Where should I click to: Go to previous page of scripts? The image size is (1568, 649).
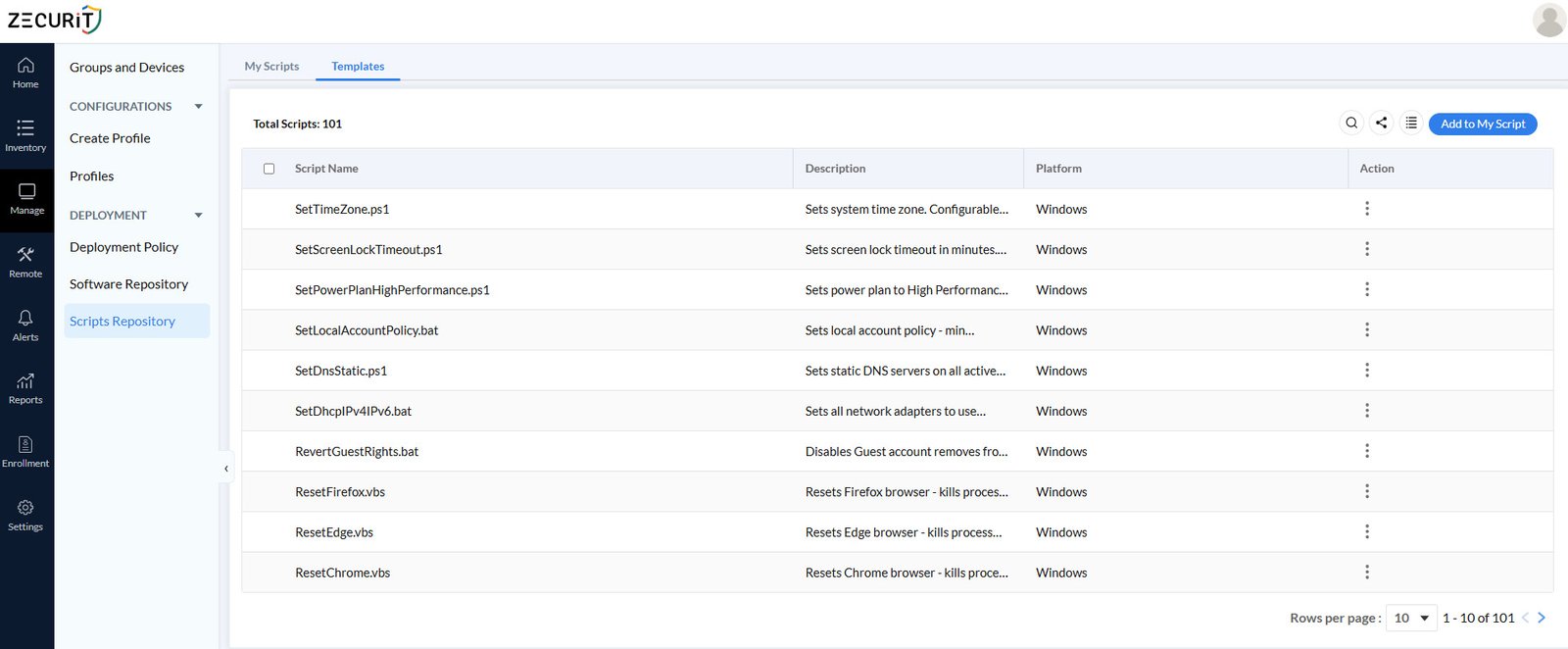tap(1525, 618)
